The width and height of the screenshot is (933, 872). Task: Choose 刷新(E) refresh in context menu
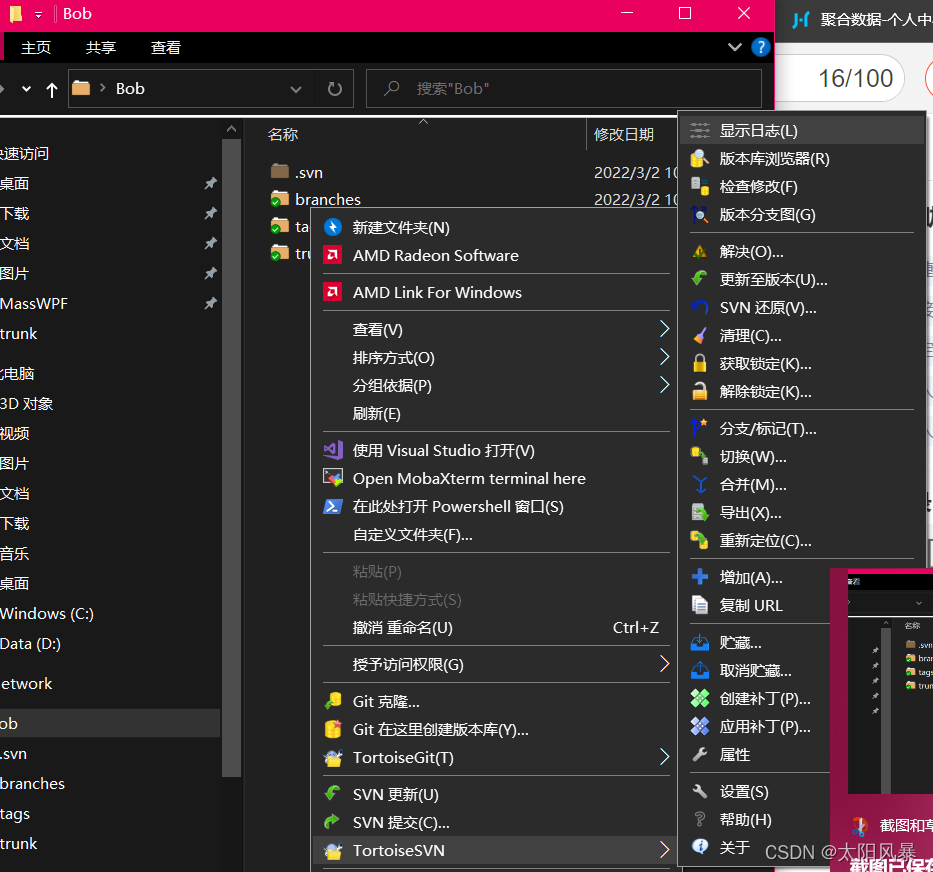(496, 413)
